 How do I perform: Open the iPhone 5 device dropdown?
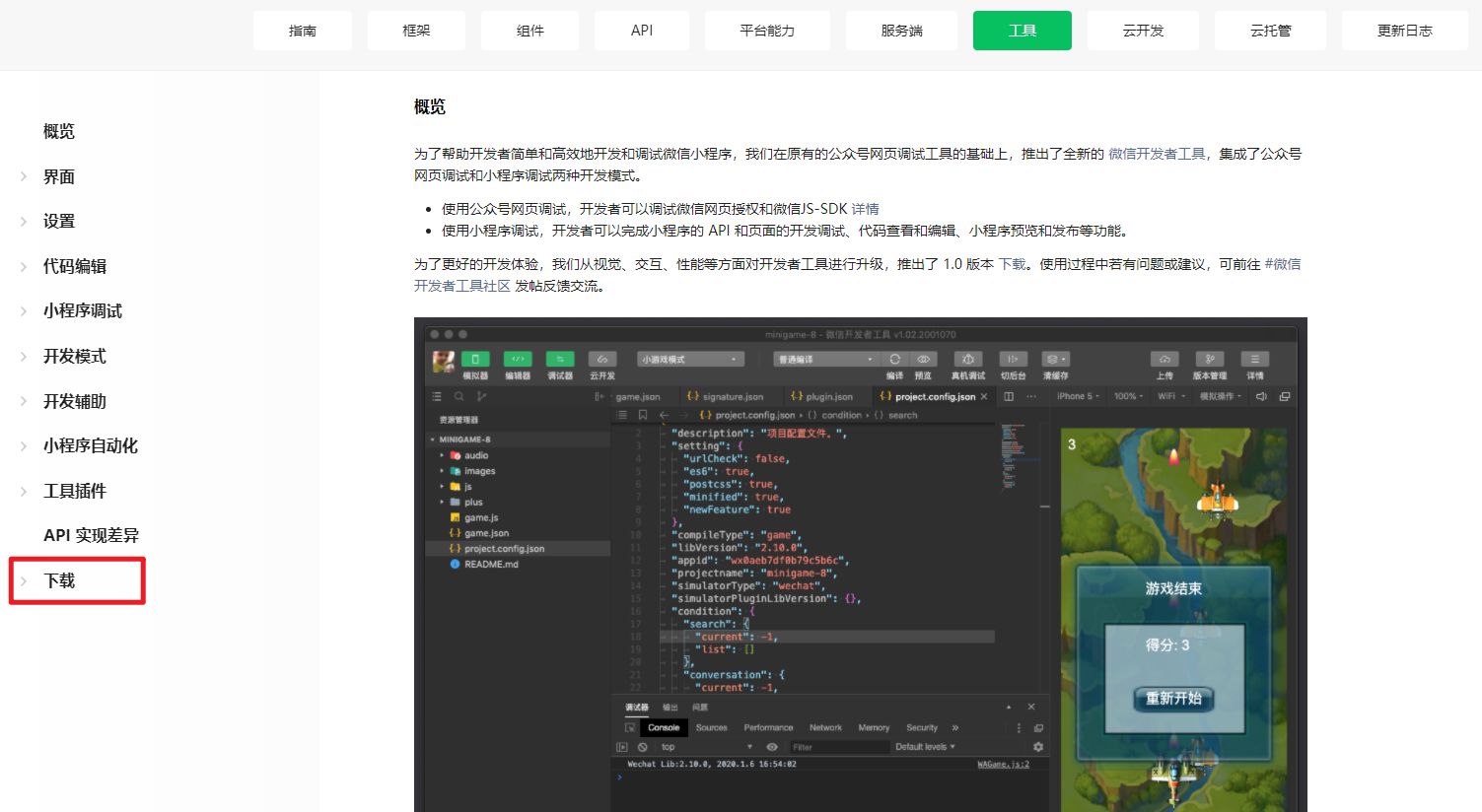click(1078, 396)
